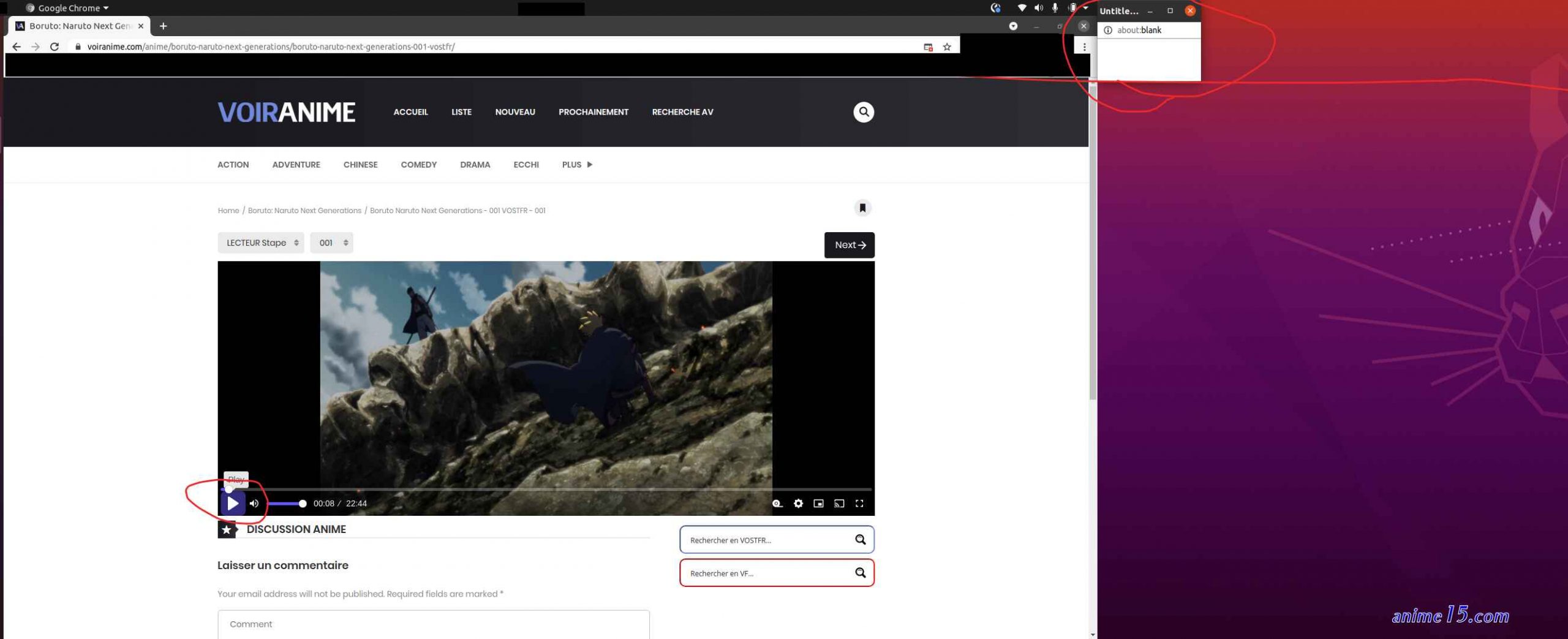Expand the PLUS genres menu
Image resolution: width=1568 pixels, height=639 pixels.
coord(577,164)
